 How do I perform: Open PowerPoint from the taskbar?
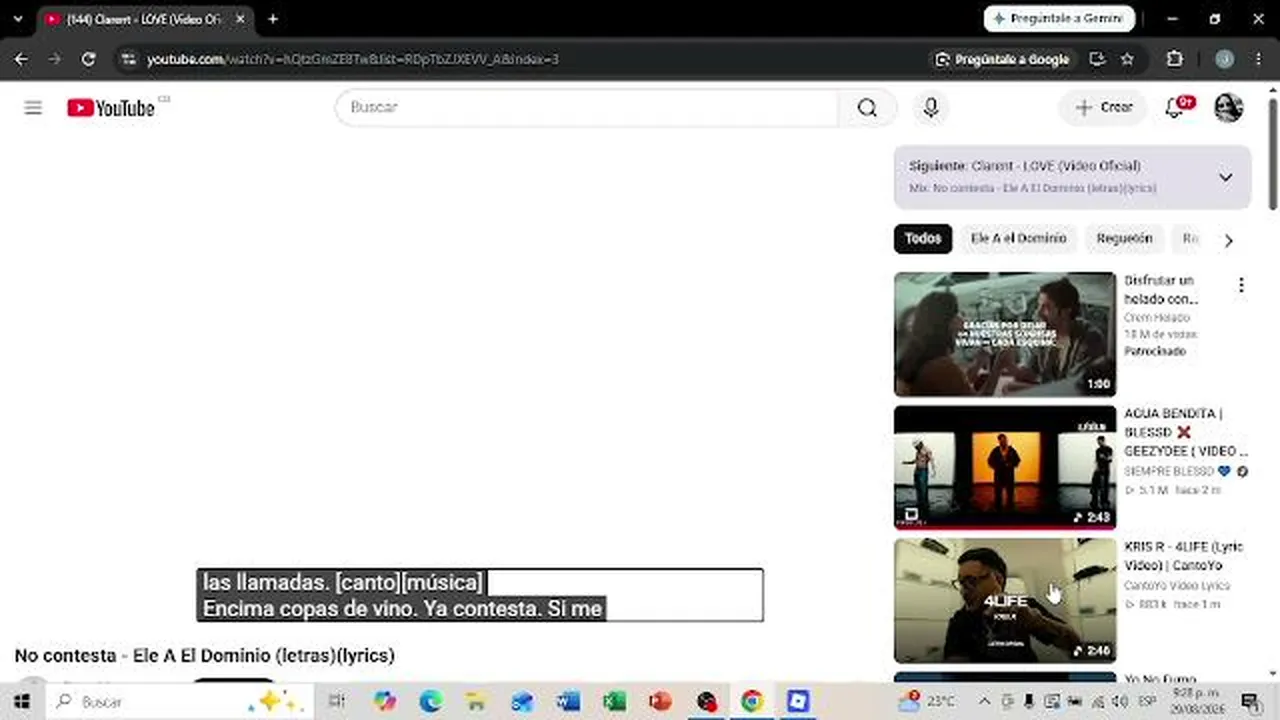[660, 702]
